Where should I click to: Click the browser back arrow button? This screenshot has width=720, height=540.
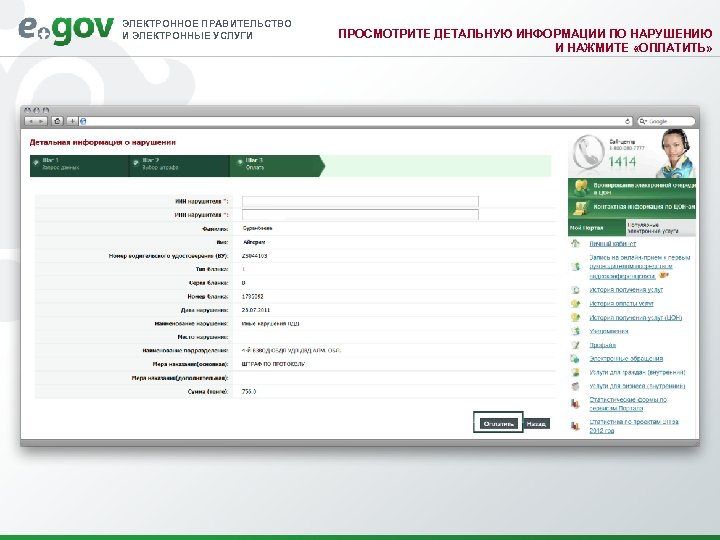31,121
